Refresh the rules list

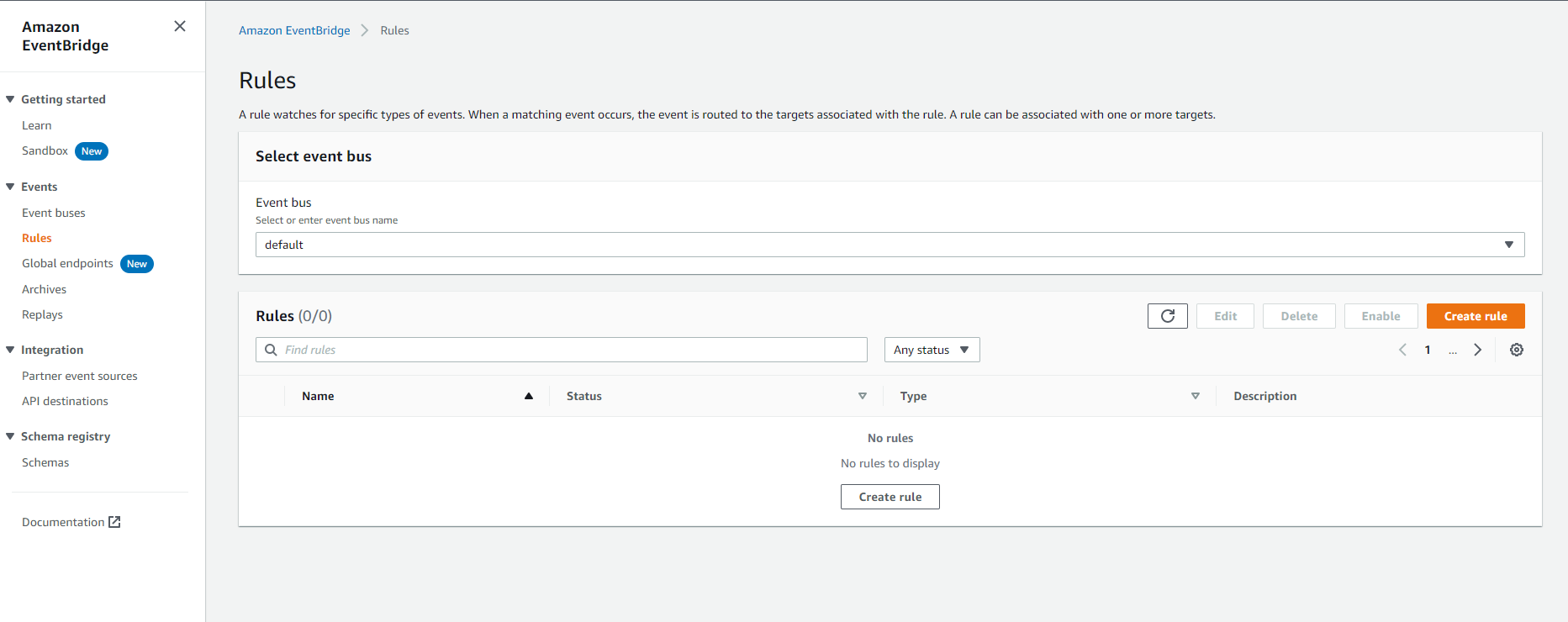pos(1168,316)
